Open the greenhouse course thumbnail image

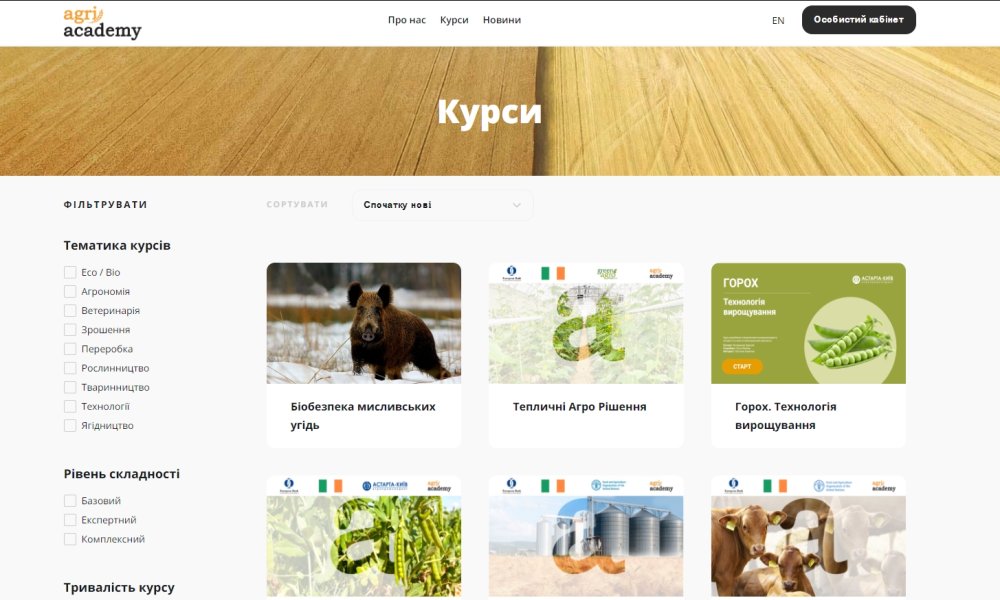(585, 323)
